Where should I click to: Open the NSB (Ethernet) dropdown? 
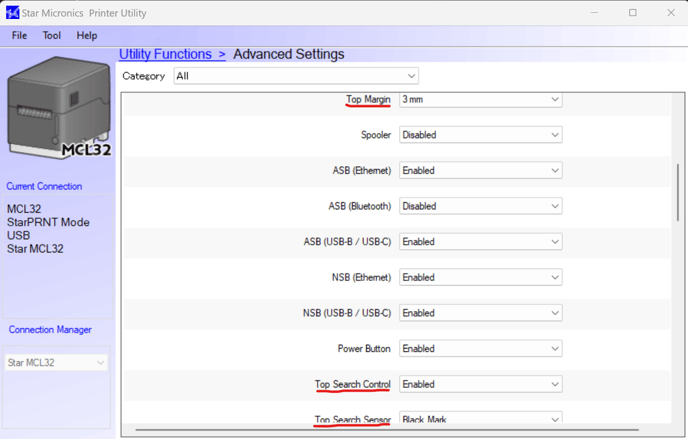tap(480, 278)
